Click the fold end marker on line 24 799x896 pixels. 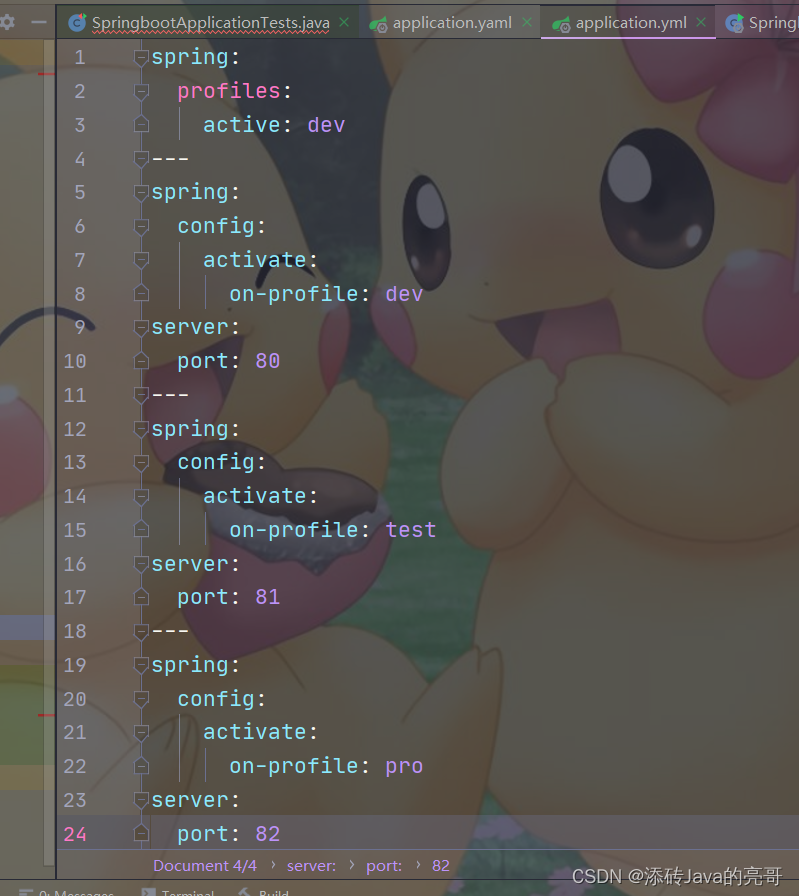(141, 834)
